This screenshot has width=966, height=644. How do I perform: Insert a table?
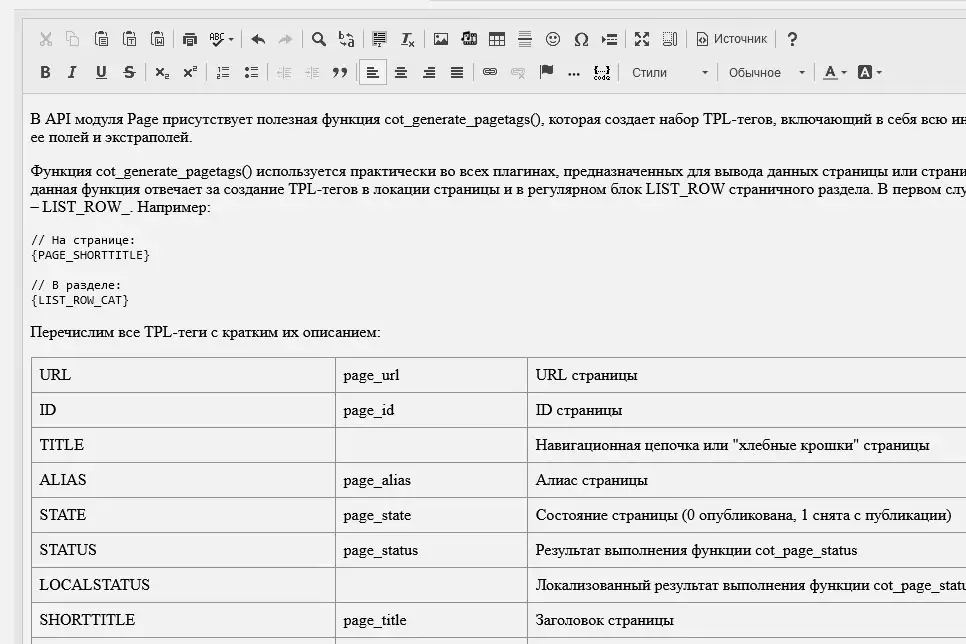click(x=495, y=38)
